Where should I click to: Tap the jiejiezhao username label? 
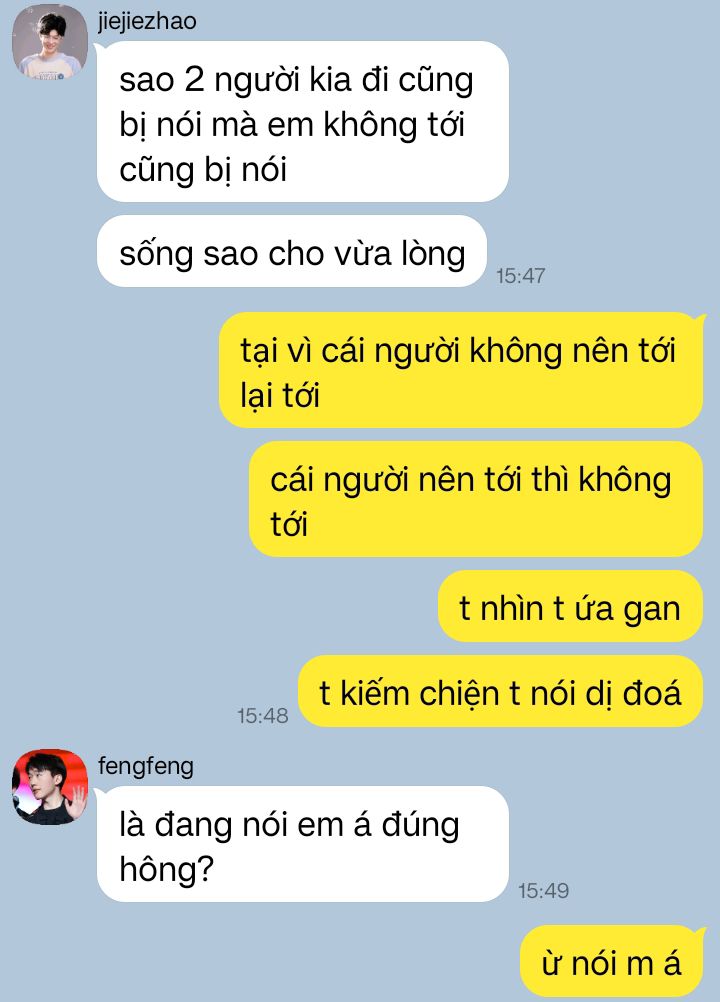pos(147,21)
